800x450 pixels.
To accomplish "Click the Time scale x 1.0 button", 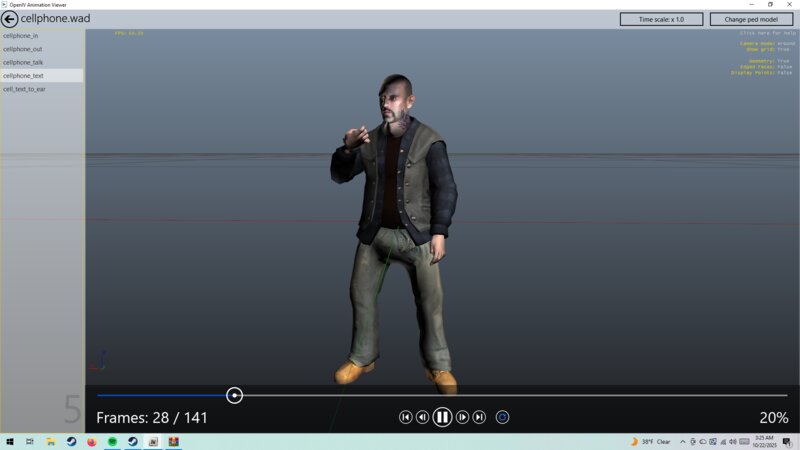I will point(661,19).
